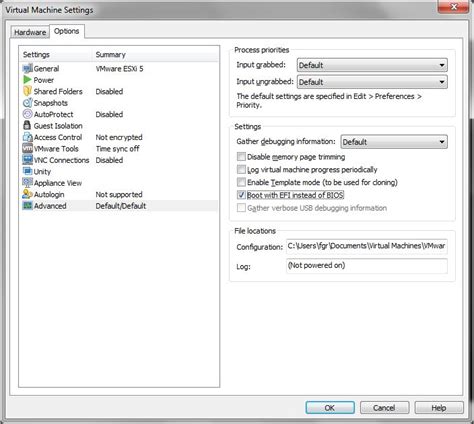
Task: Click the VNC Connections icon
Action: coord(27,160)
